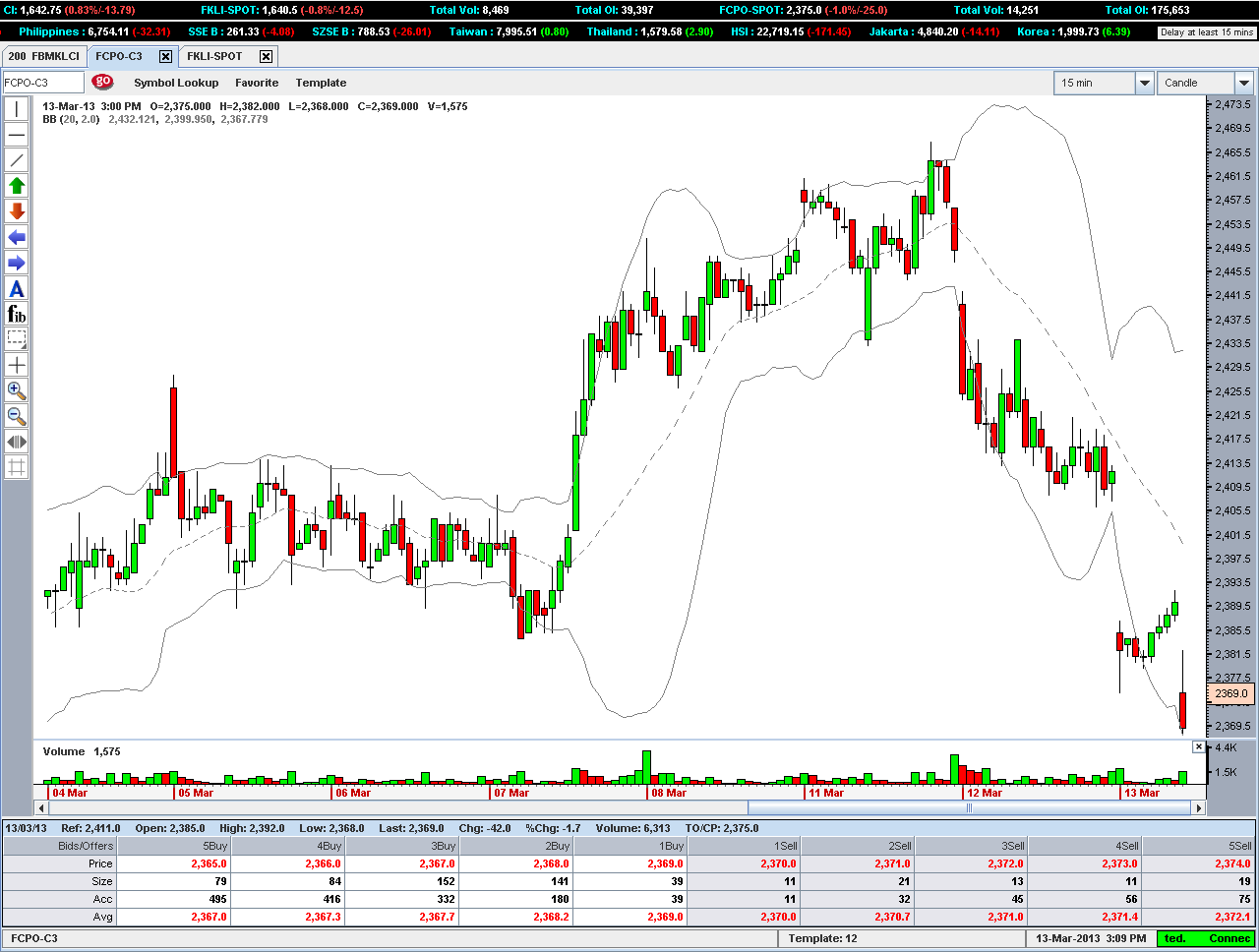
Task: Add a green up arrow marker
Action: [17, 186]
